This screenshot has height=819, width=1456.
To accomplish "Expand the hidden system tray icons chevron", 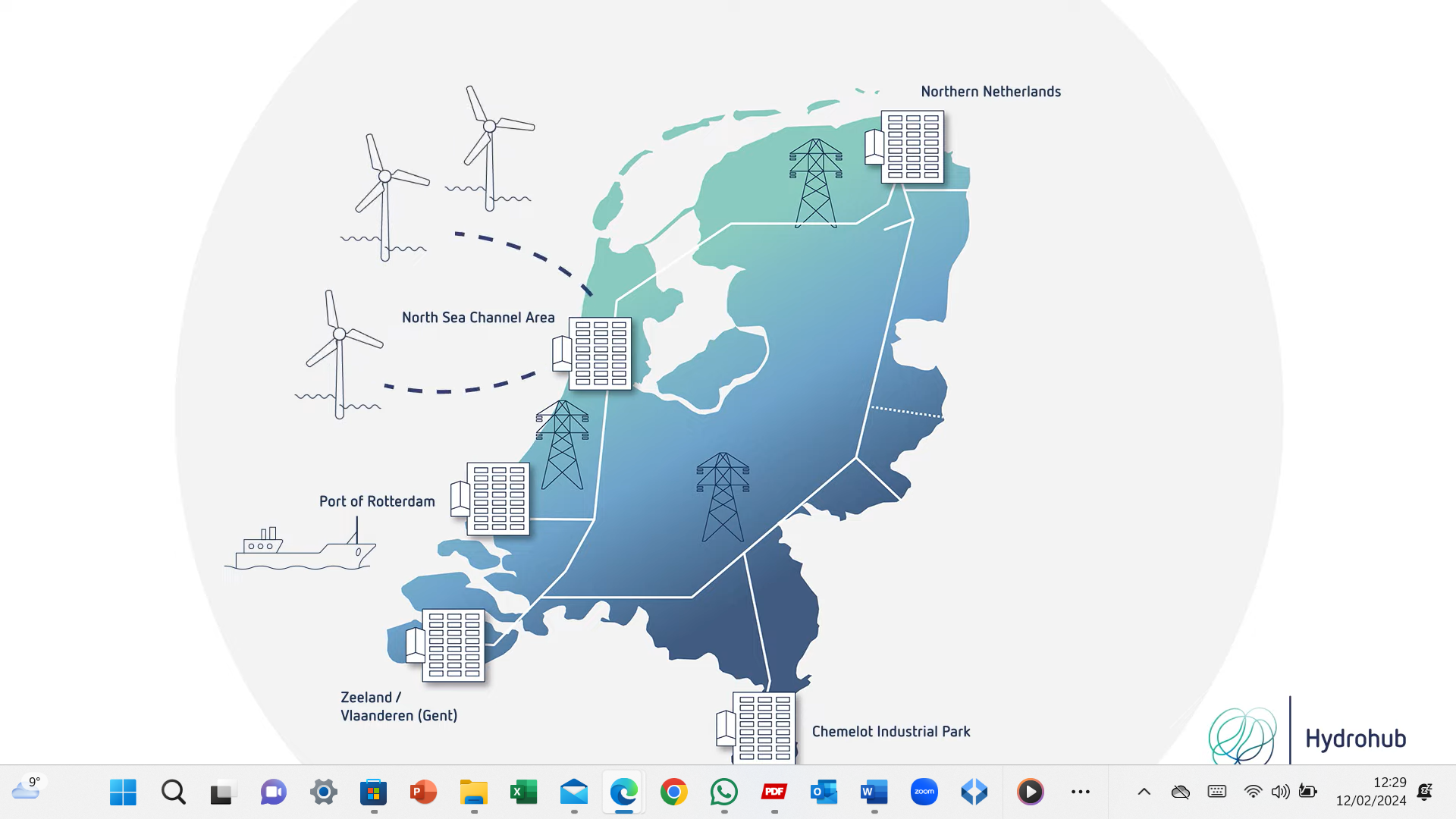I will 1144,792.
